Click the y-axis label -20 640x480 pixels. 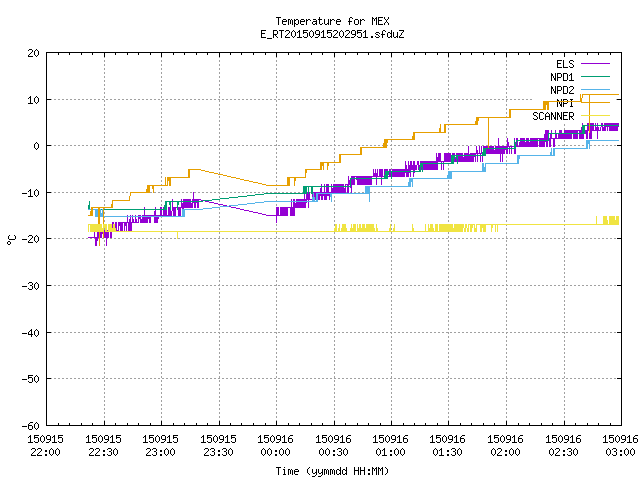(x=31, y=239)
